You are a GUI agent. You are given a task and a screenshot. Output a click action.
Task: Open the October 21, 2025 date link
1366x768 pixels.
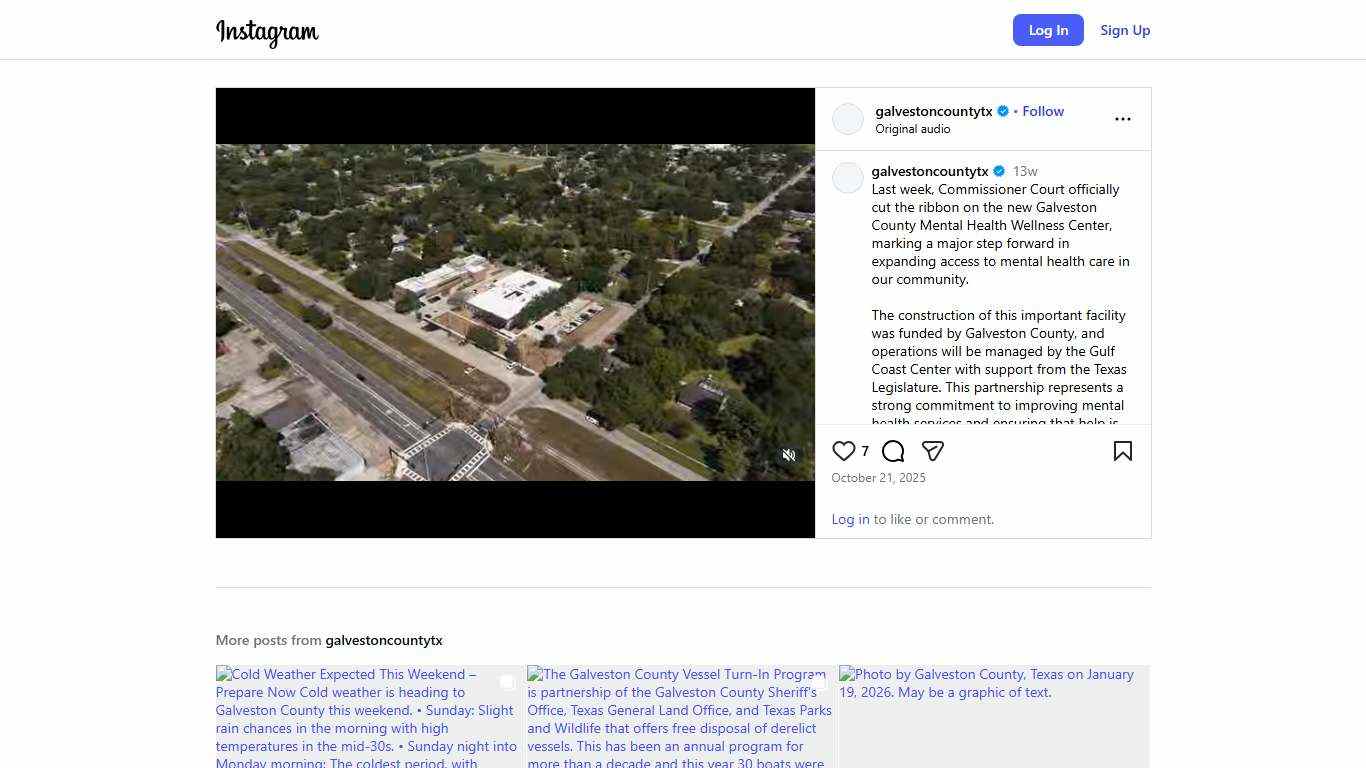pyautogui.click(x=878, y=478)
